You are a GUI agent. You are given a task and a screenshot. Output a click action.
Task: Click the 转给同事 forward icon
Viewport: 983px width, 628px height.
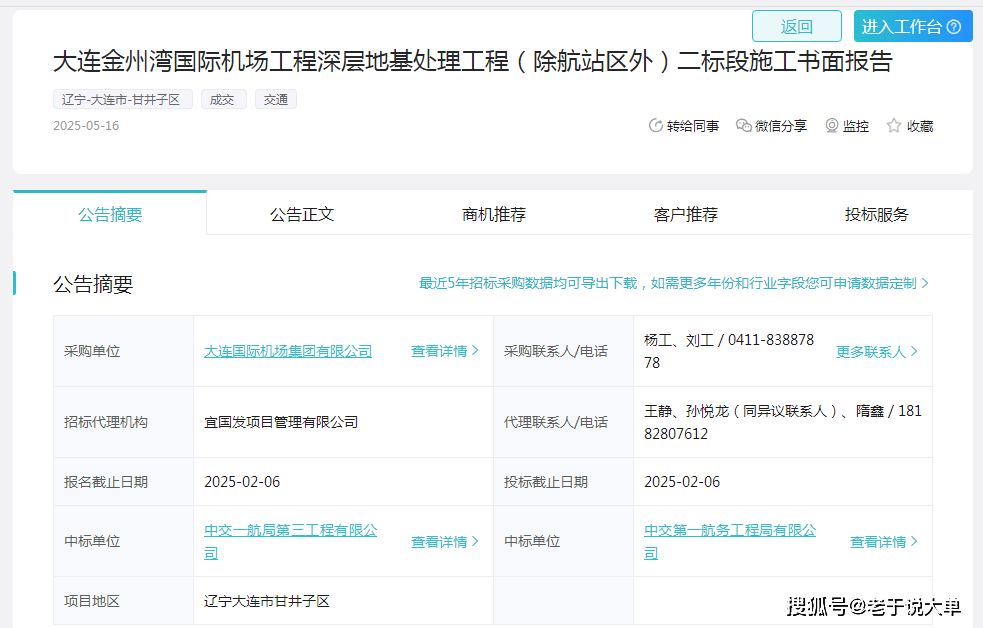[x=656, y=126]
